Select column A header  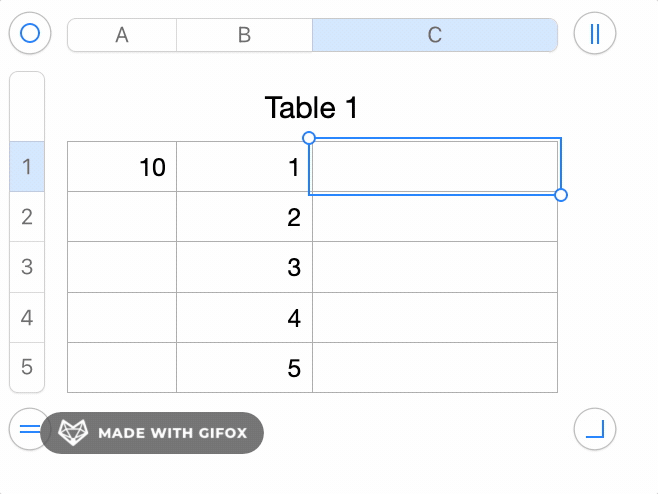tap(122, 35)
